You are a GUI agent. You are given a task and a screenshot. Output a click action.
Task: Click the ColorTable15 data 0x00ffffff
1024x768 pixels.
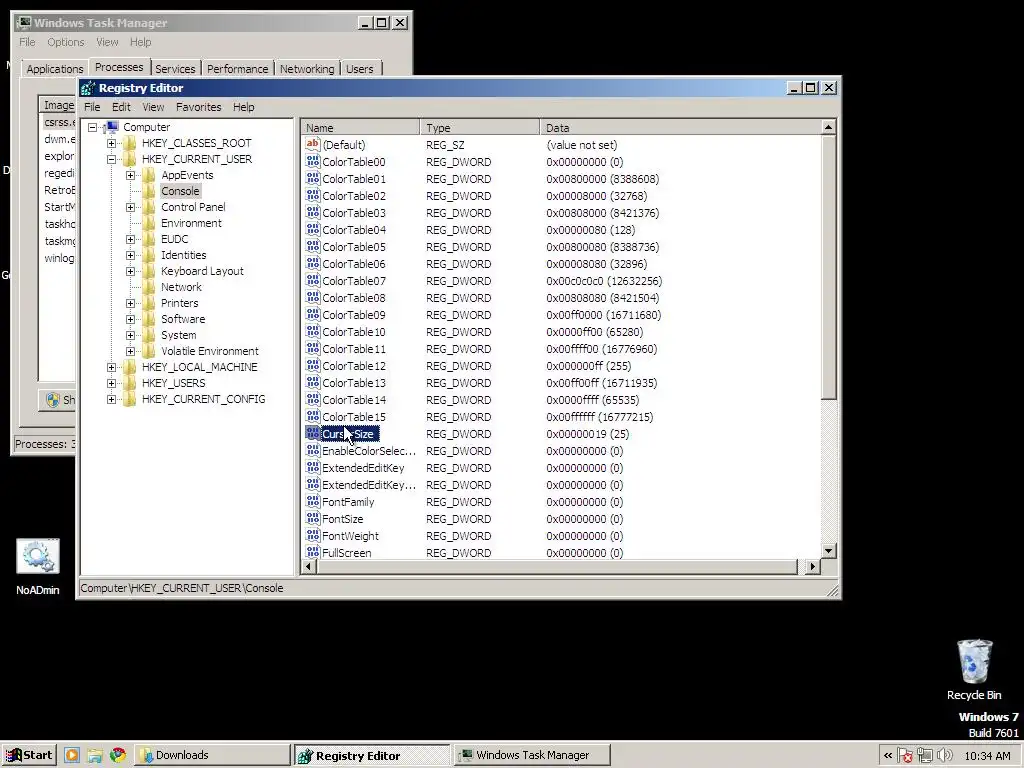tap(600, 417)
